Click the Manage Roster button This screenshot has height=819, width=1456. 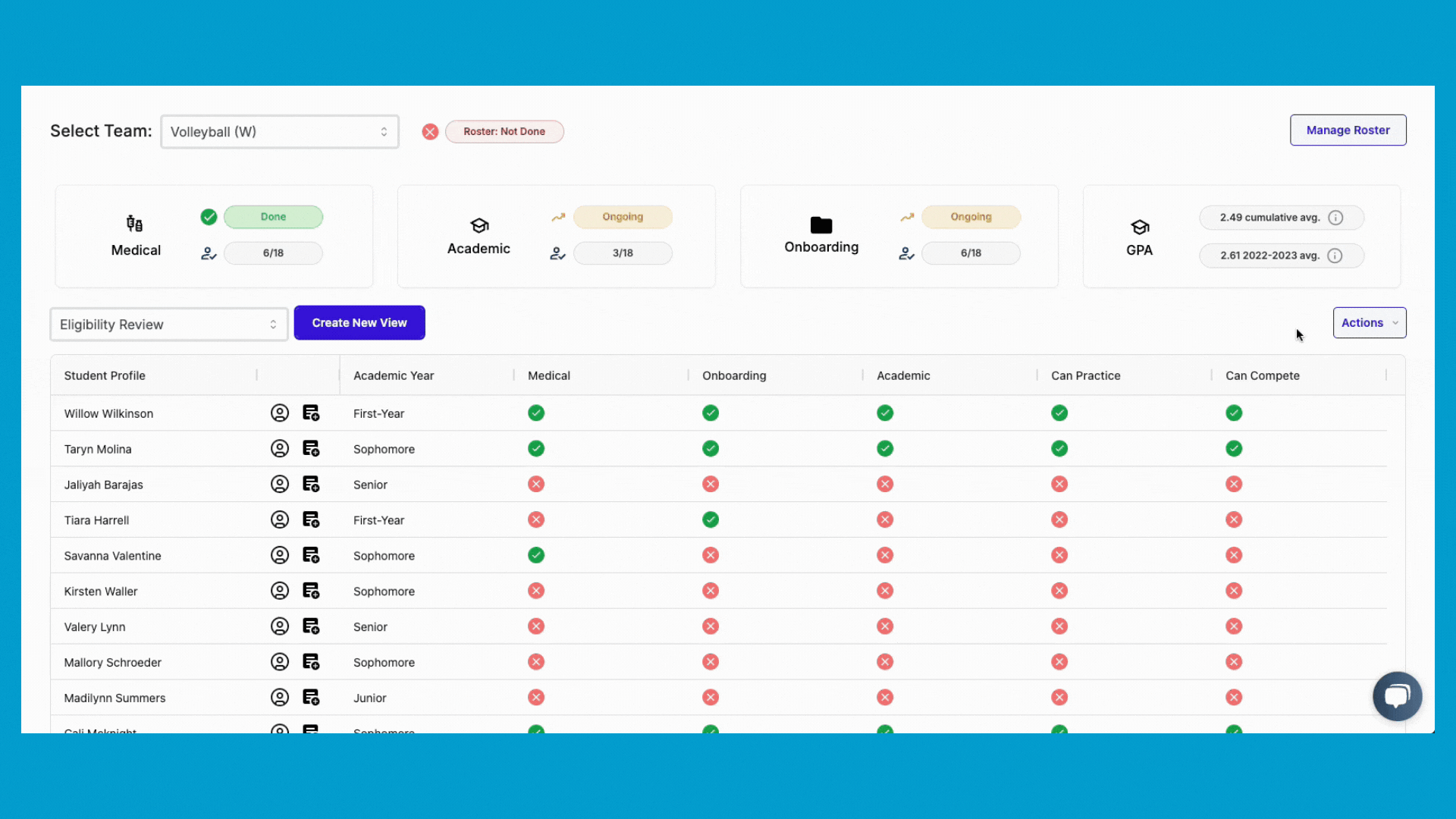point(1348,130)
